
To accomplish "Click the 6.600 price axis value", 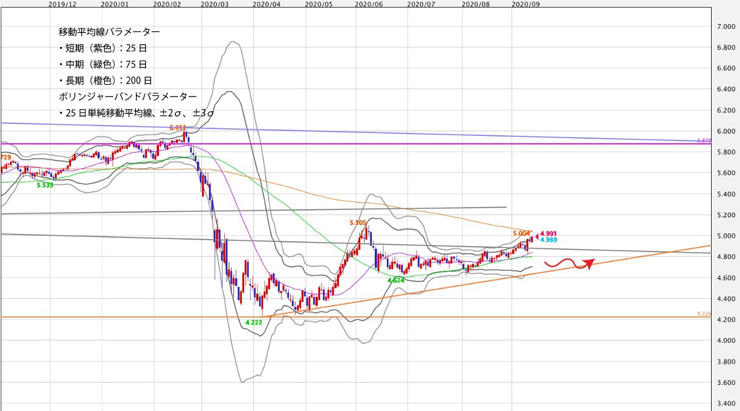I will click(726, 68).
